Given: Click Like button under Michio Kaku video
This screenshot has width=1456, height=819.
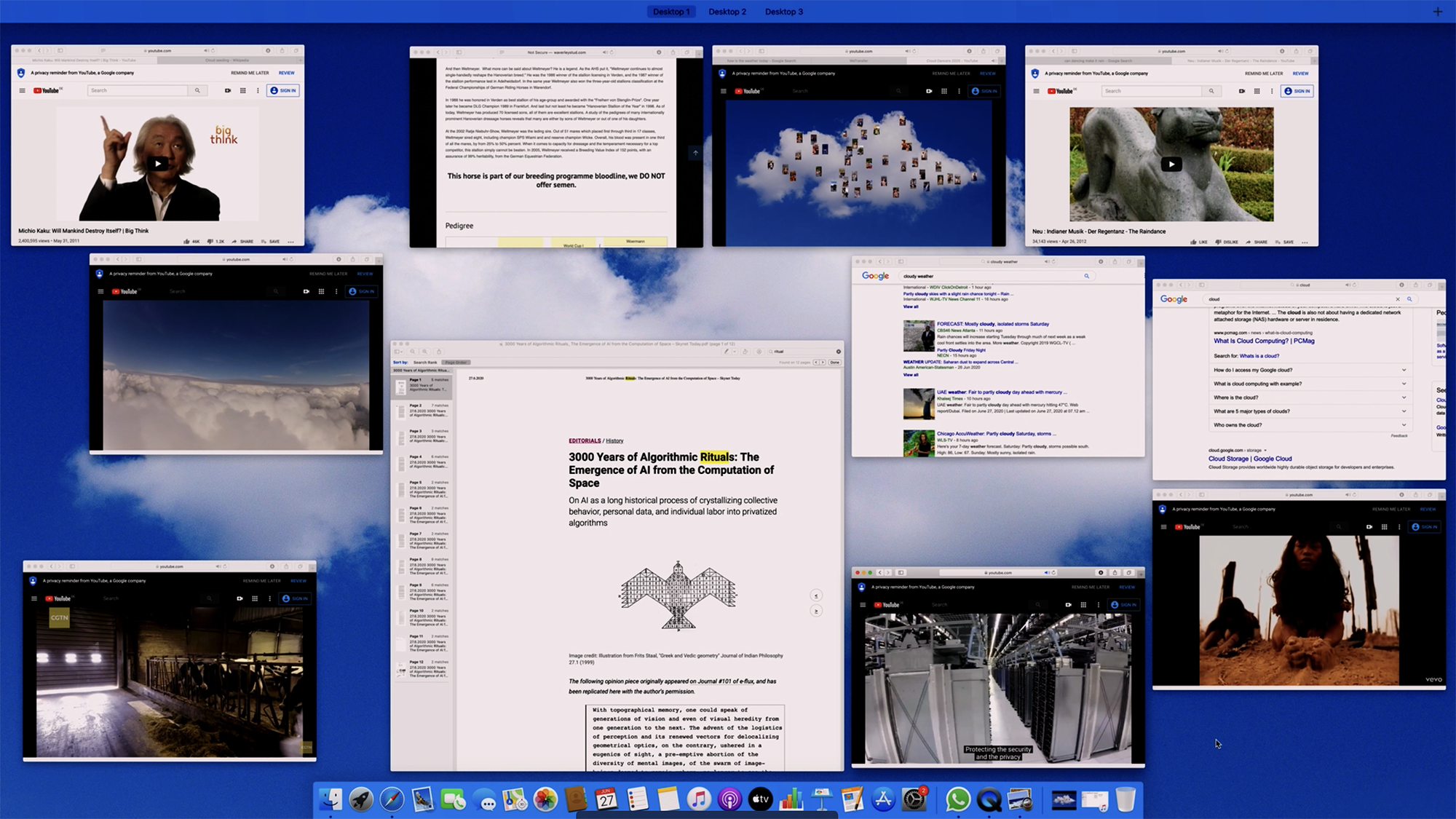Looking at the screenshot, I should coord(191,241).
